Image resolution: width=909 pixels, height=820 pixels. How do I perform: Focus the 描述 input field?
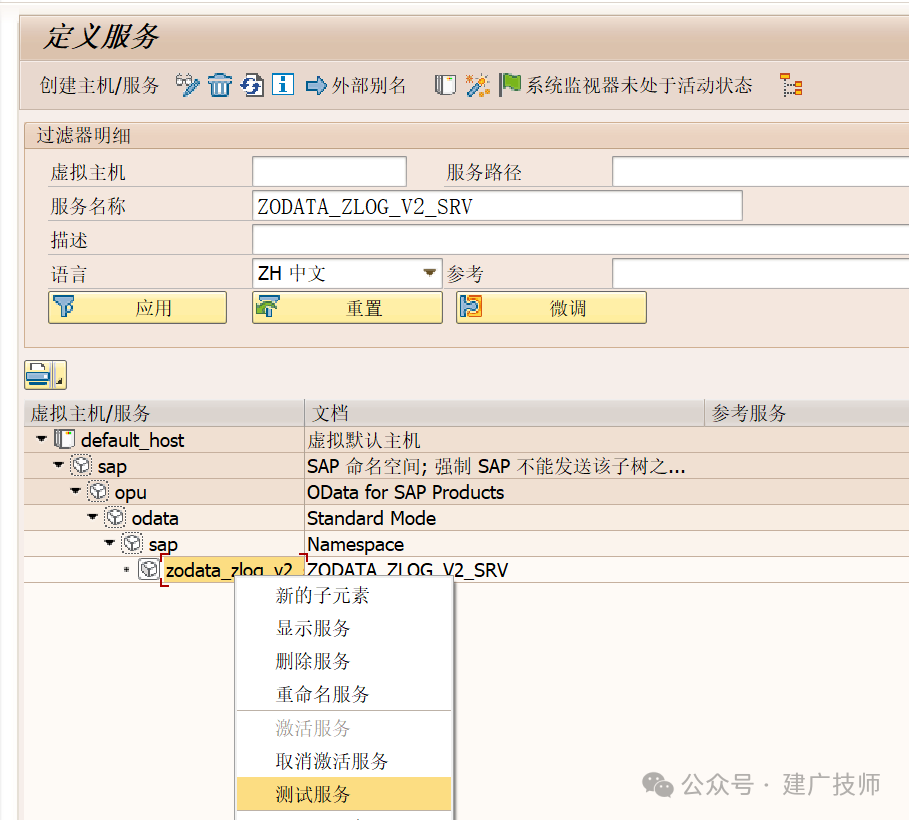pos(580,240)
